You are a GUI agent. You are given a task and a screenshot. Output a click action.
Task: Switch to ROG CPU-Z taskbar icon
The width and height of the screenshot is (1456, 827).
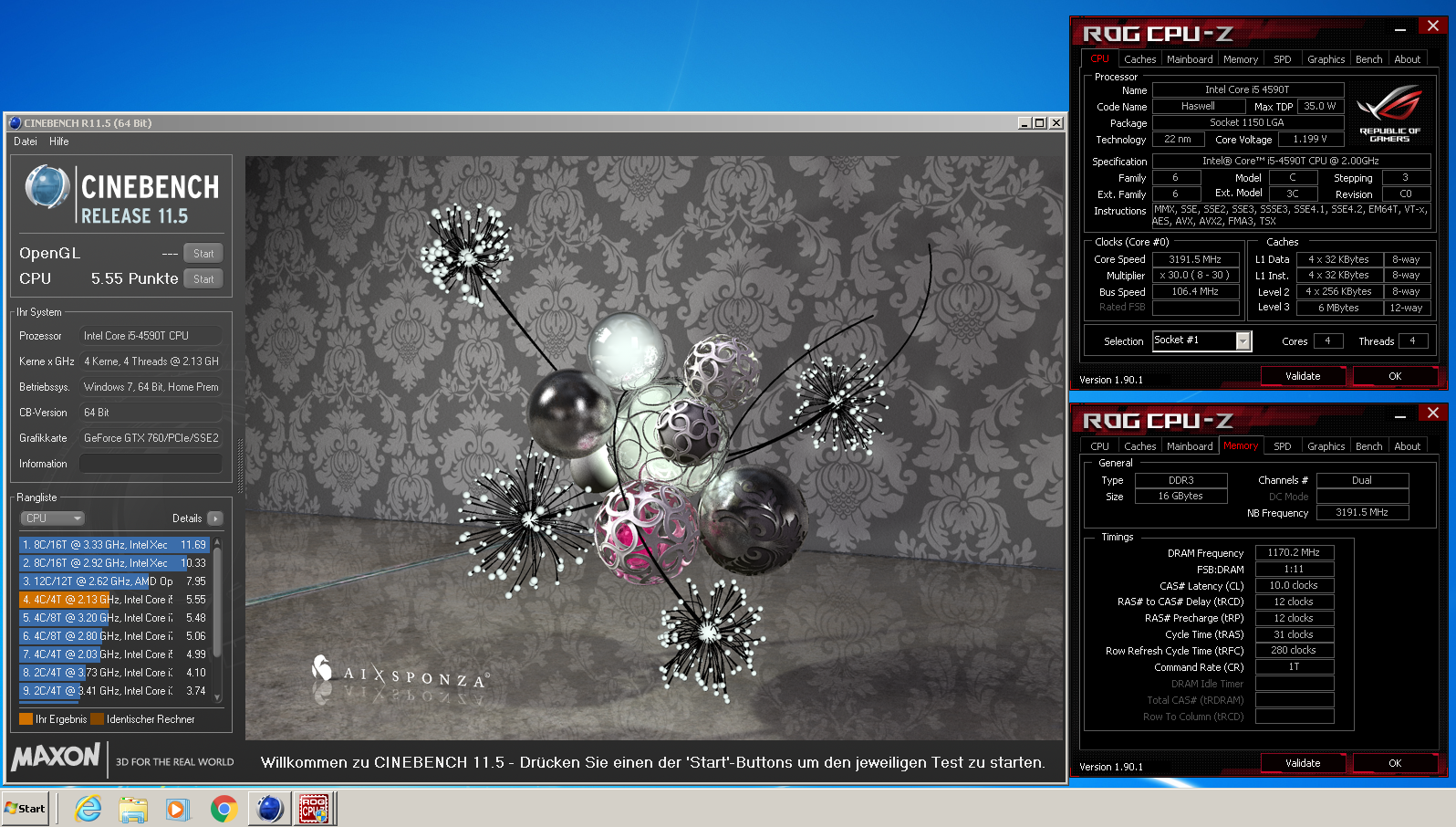point(315,809)
